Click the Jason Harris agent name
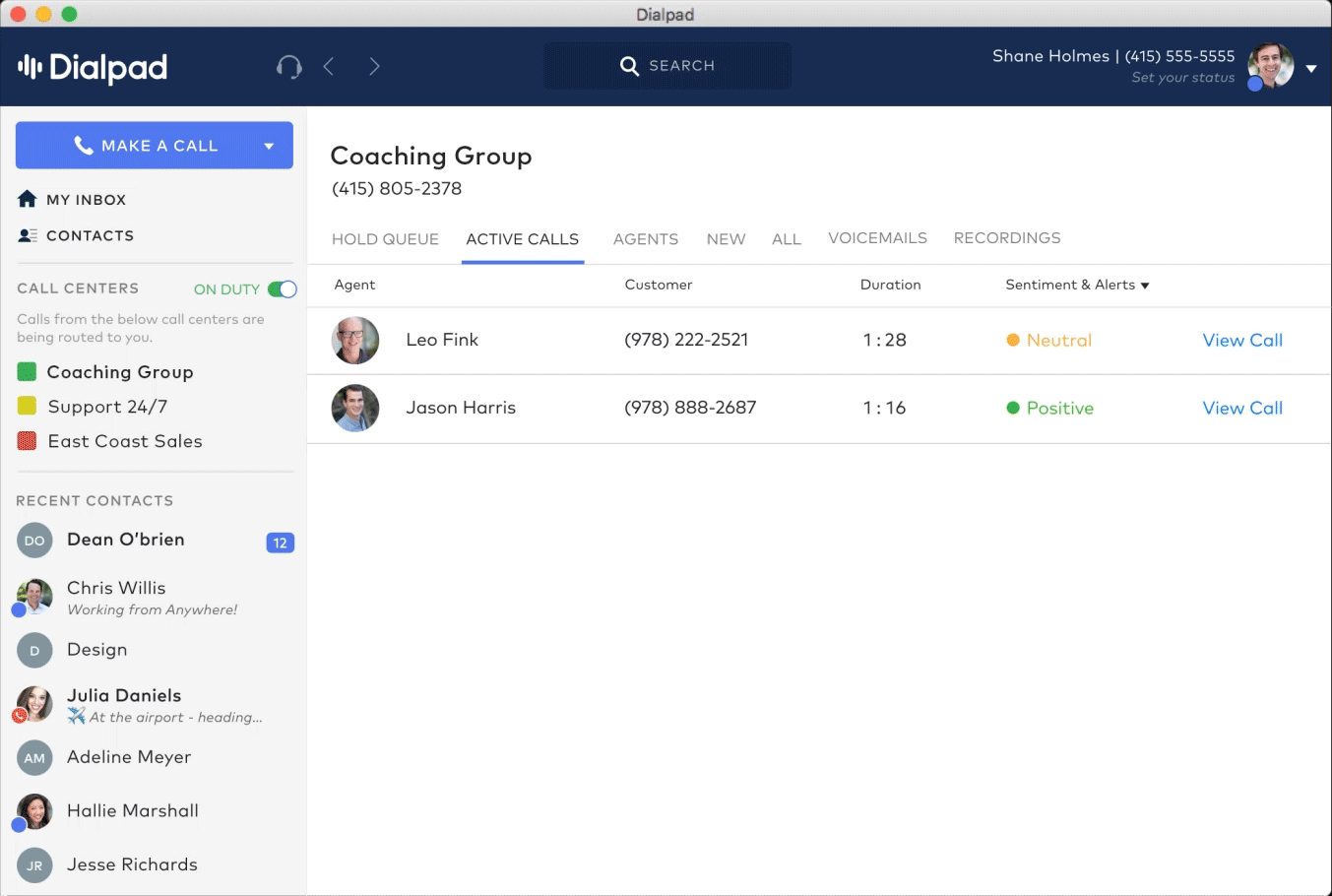This screenshot has height=896, width=1332. pos(461,408)
